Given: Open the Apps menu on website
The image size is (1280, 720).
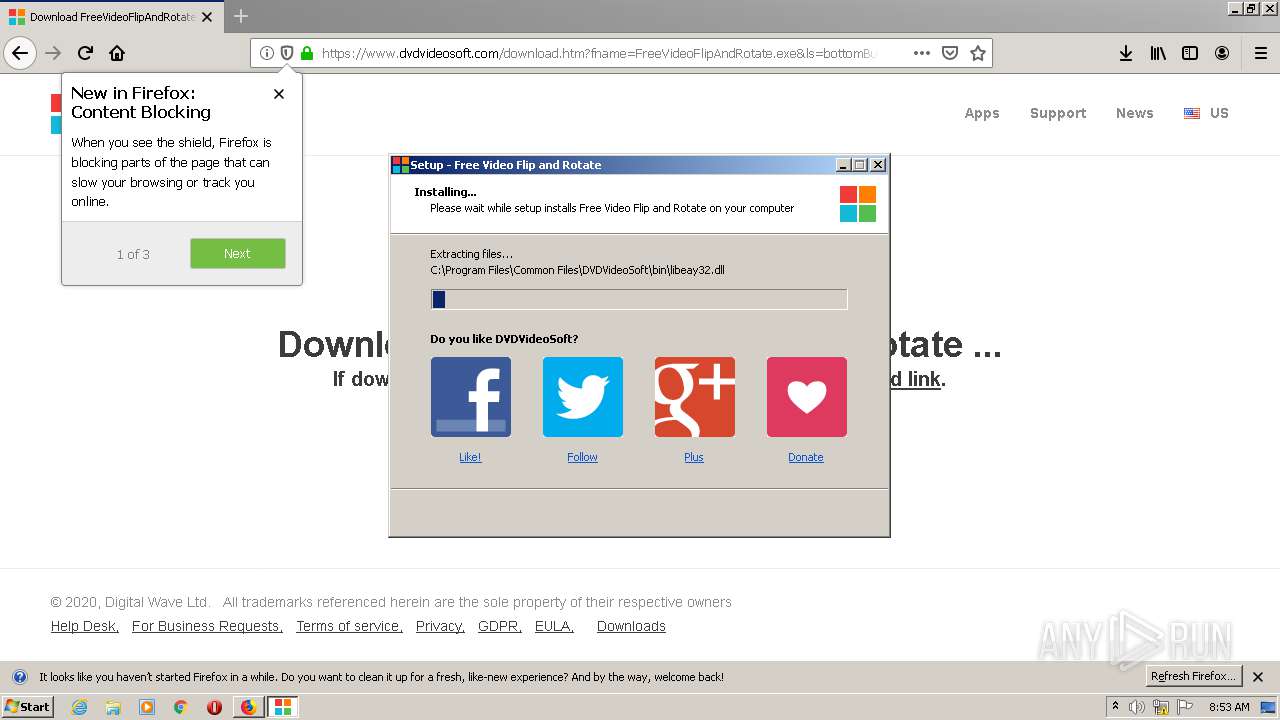Looking at the screenshot, I should [x=982, y=113].
